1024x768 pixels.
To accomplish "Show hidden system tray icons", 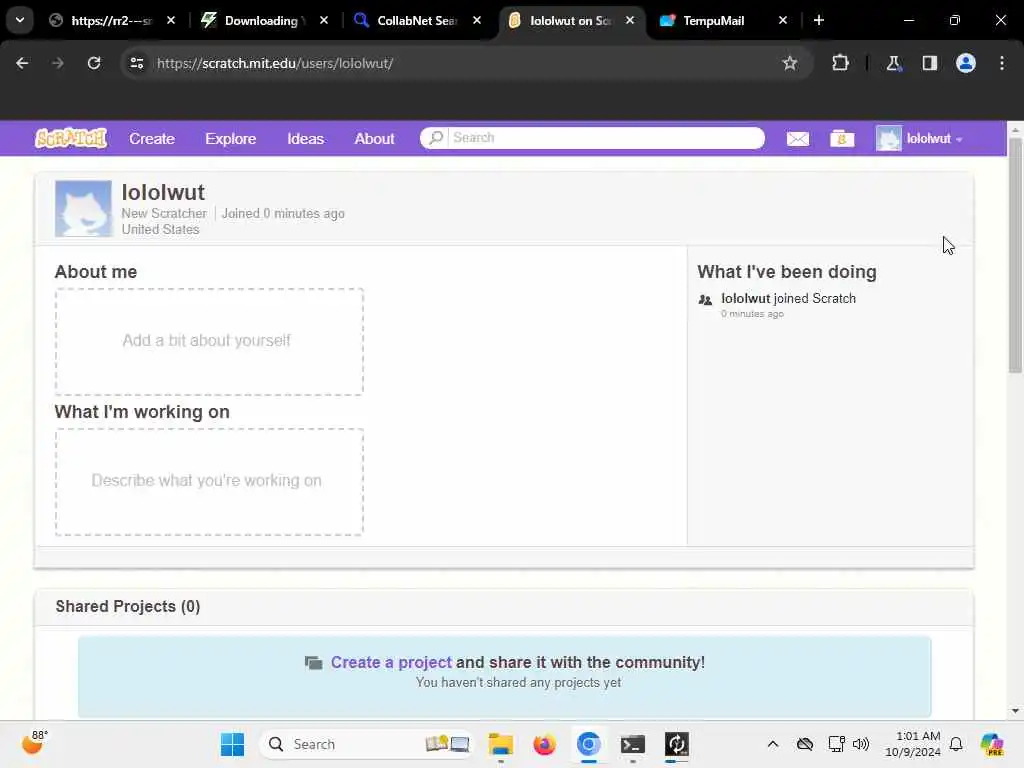I will (773, 744).
